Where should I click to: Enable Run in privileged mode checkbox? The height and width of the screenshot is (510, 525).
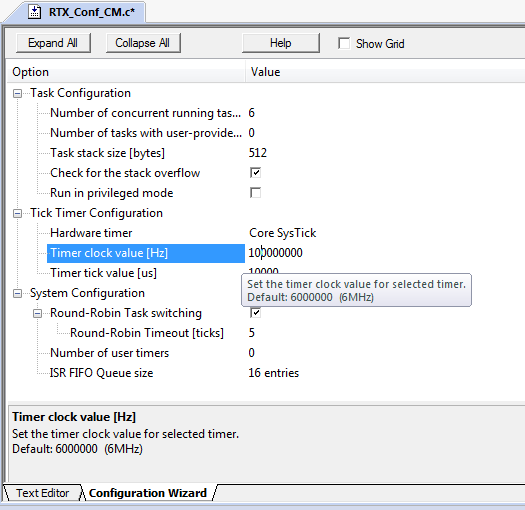[x=255, y=193]
